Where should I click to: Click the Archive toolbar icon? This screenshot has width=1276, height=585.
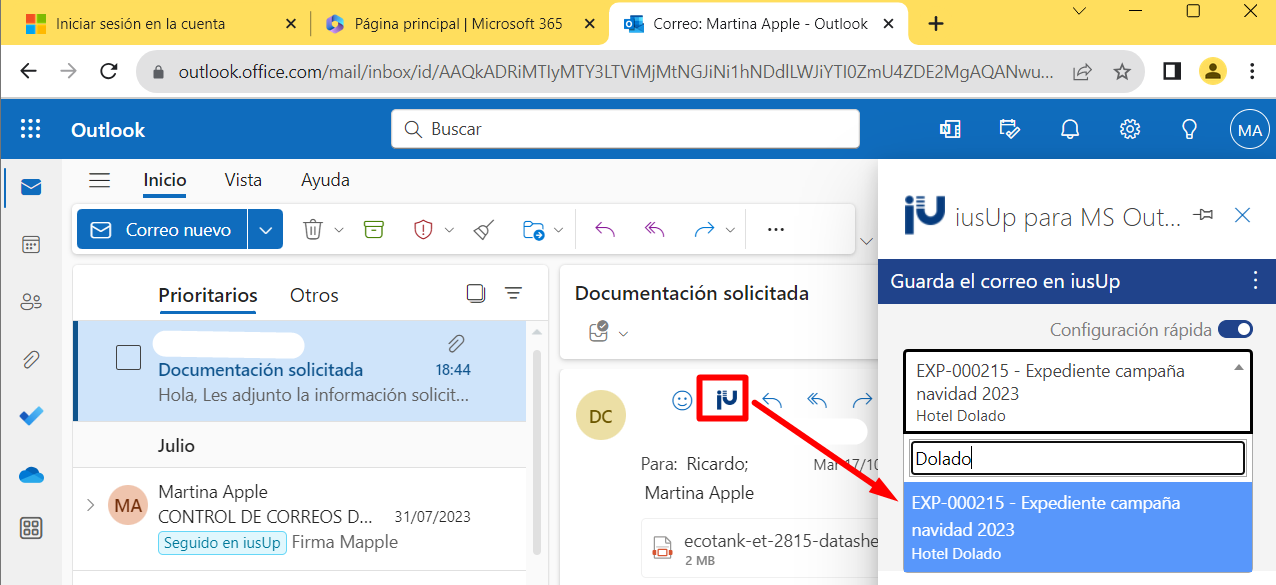tap(373, 229)
